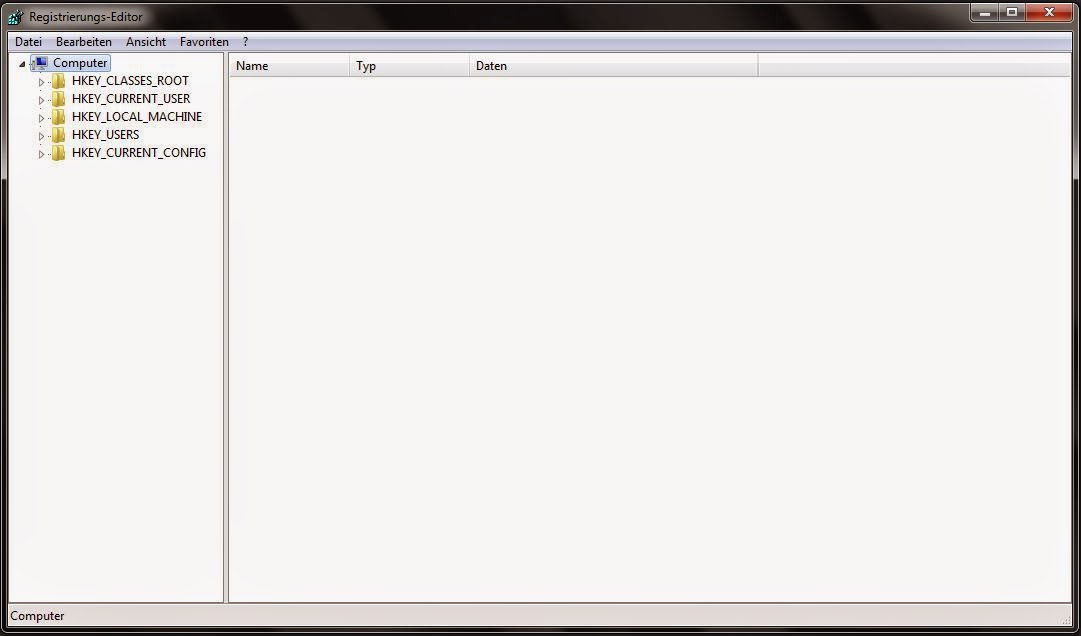Collapse the Computer root node arrow

click(23, 64)
